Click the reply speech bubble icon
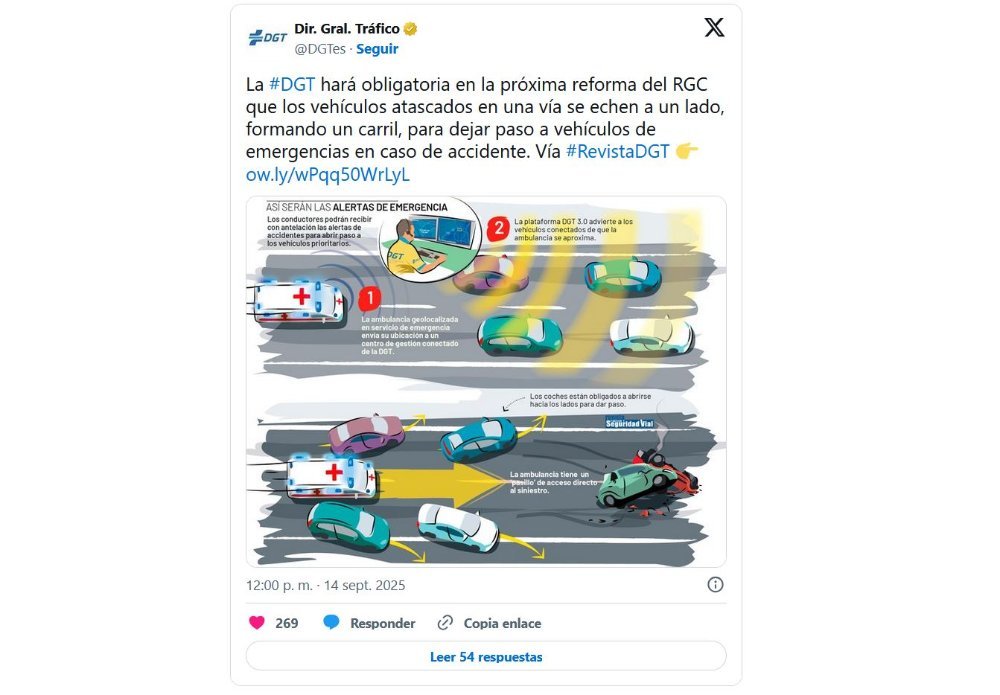This screenshot has height=695, width=1000. [331, 622]
